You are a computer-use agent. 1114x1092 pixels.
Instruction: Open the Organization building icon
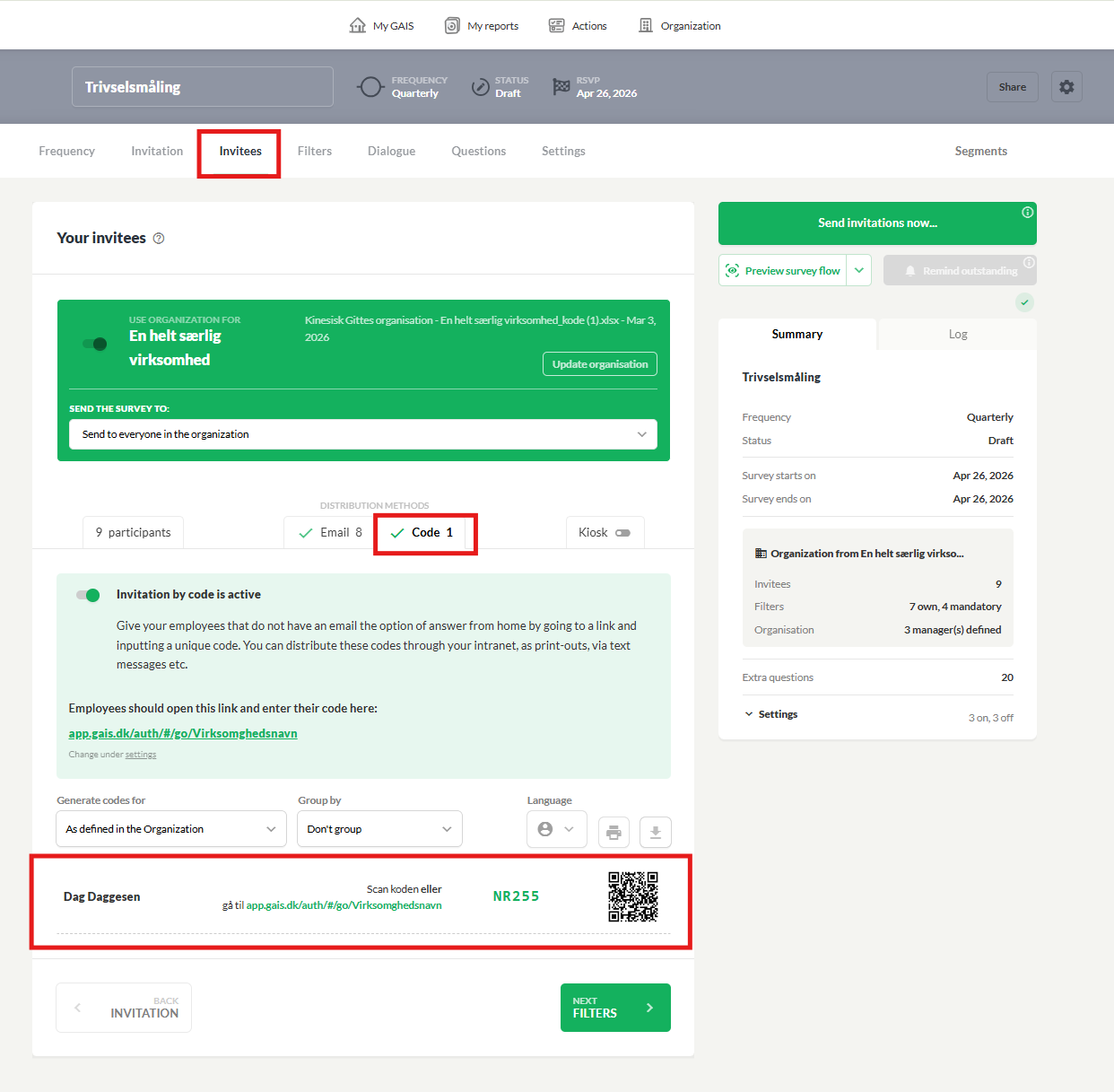pyautogui.click(x=646, y=25)
